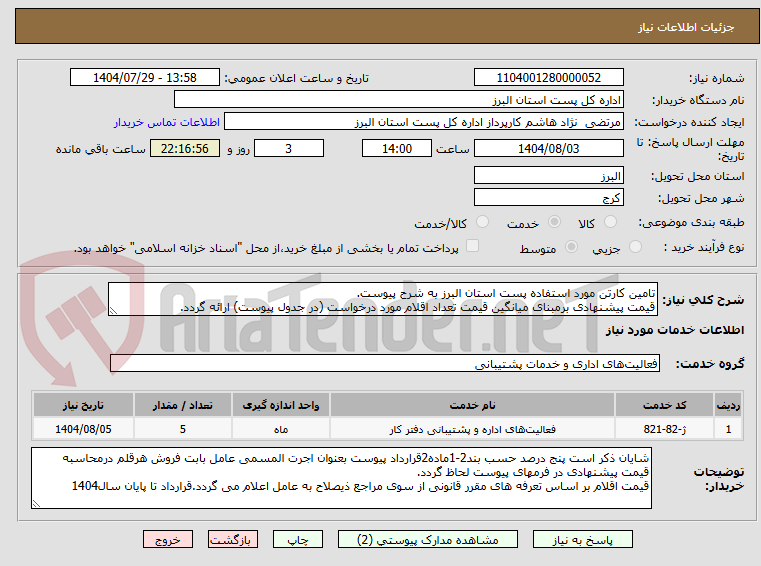Viewport: 761px width, 566px height.
Task: Click the اطلاعات خدمات مورد نیاز heading
Action: [x=675, y=331]
